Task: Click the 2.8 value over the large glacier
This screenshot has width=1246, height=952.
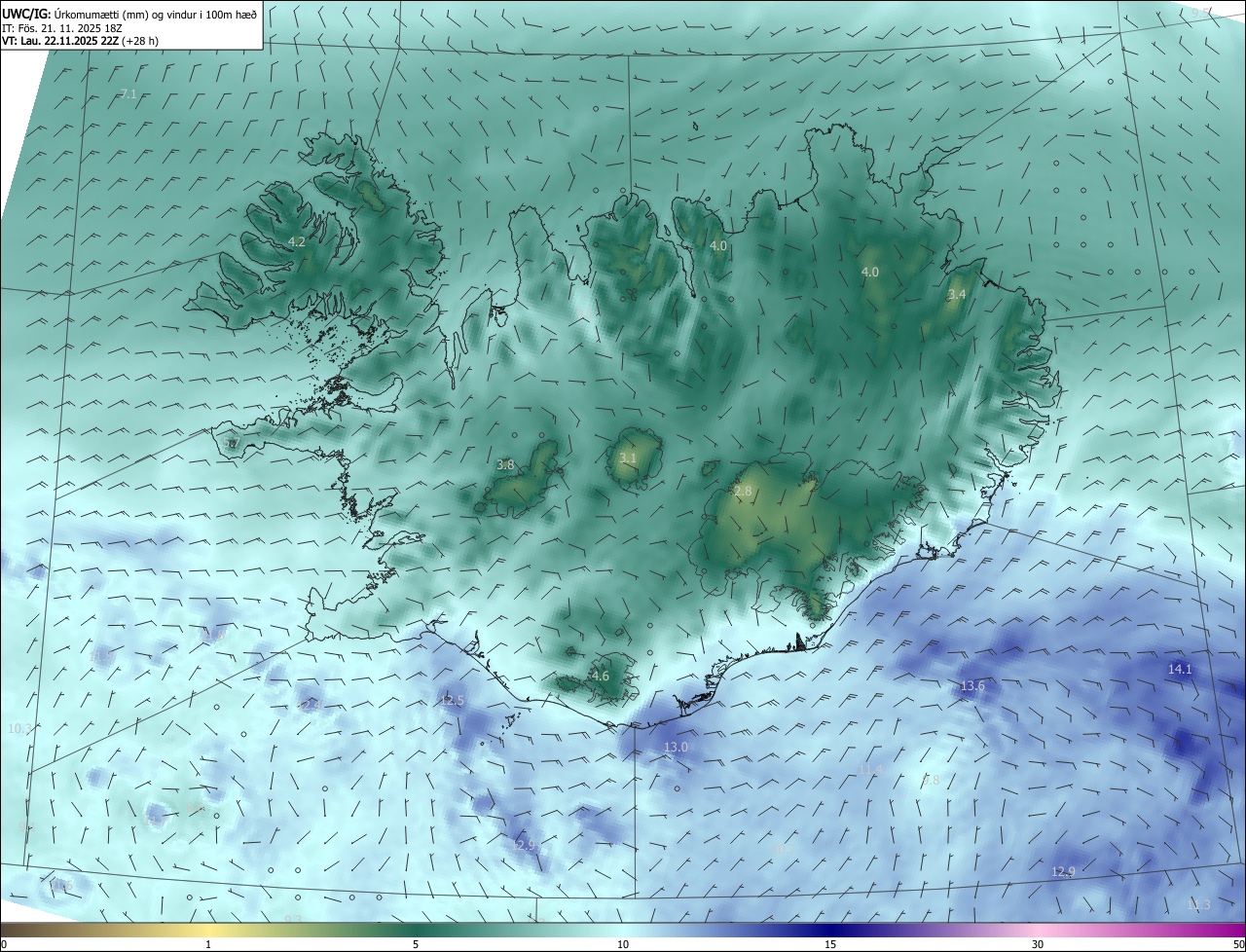Action: tap(744, 492)
